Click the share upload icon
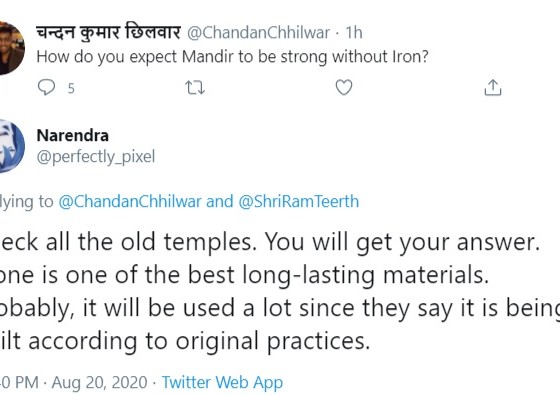Screen dimensions: 560x395 493,88
